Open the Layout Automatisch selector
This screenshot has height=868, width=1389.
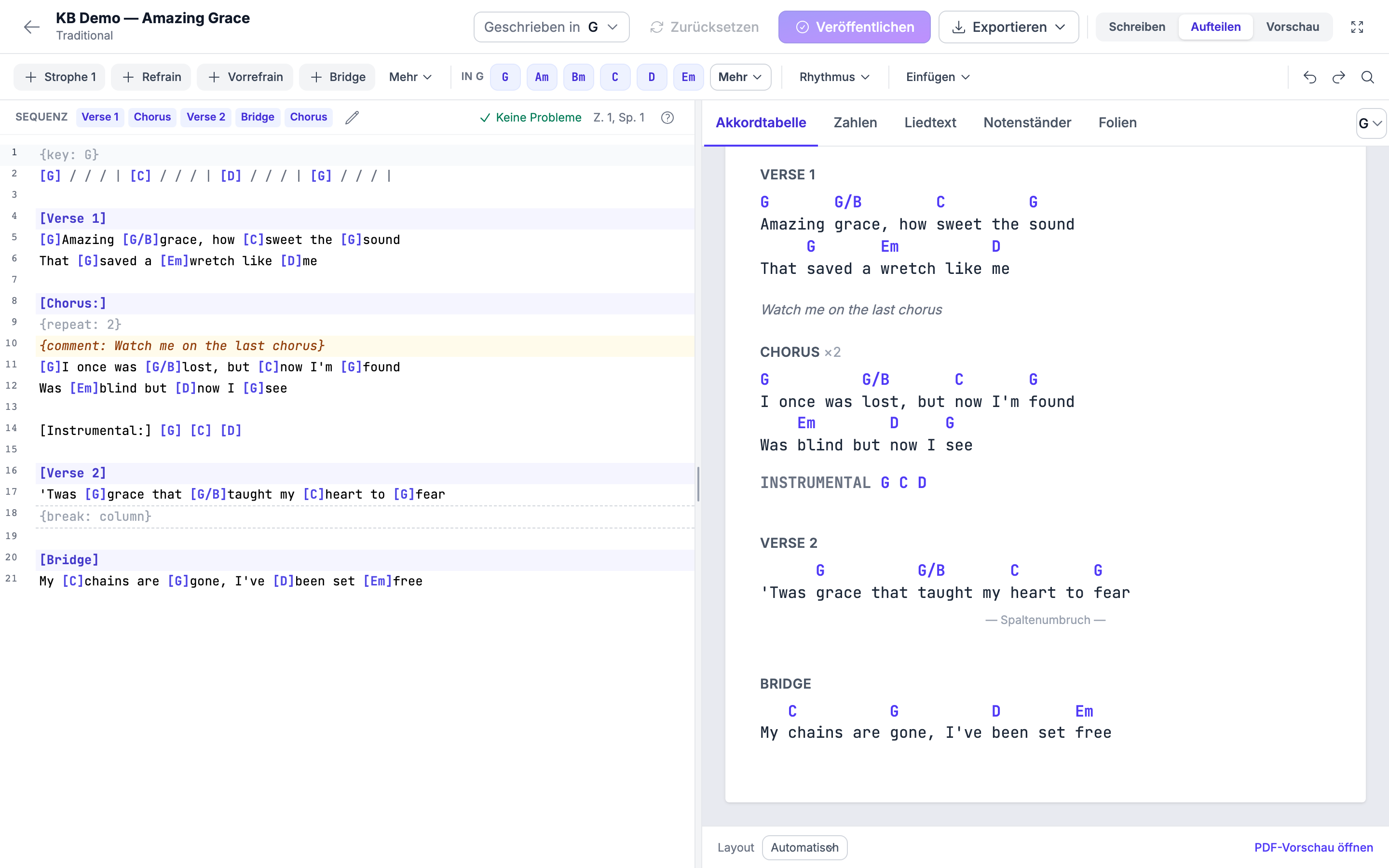click(x=804, y=847)
